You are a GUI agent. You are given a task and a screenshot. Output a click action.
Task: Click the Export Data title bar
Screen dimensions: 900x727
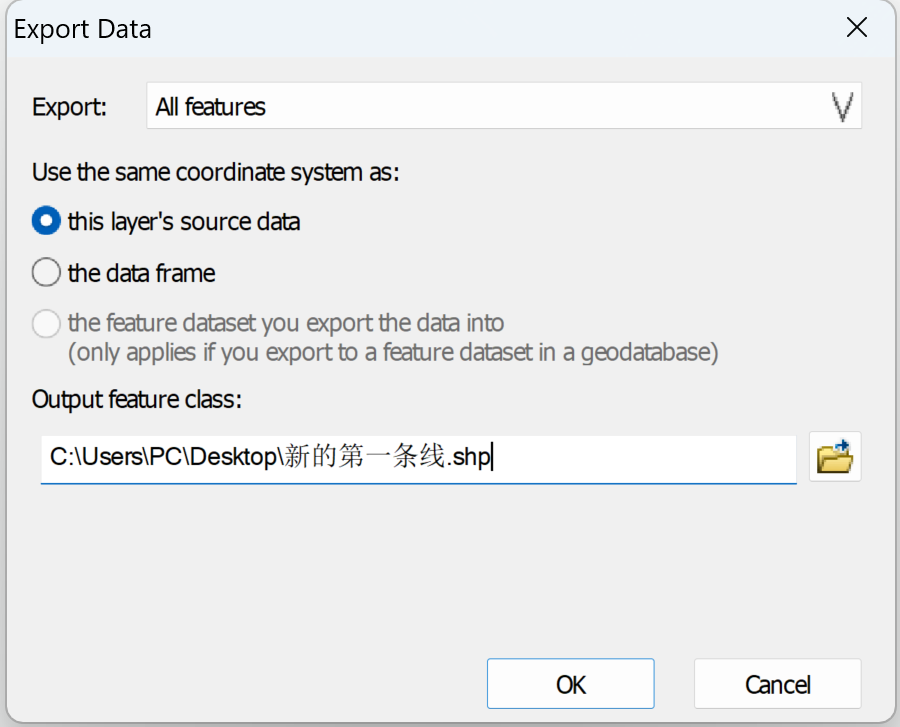coord(400,28)
